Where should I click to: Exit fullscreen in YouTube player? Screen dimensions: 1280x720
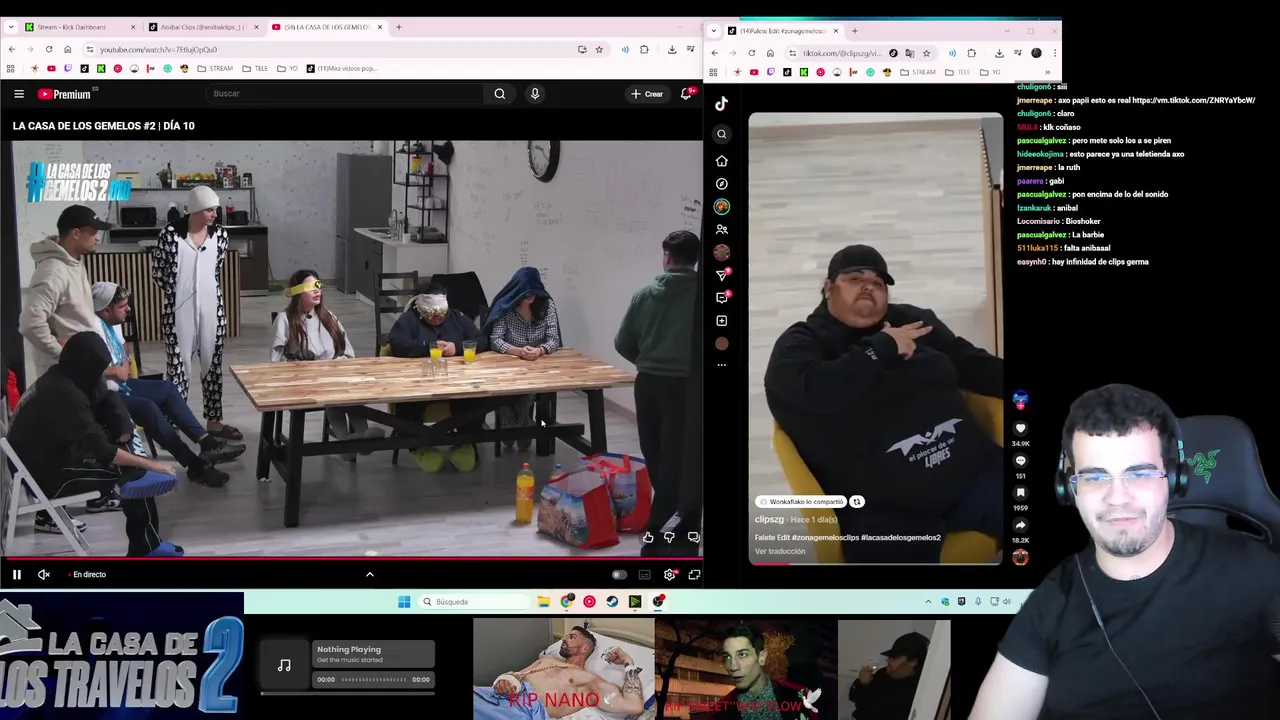pyautogui.click(x=694, y=574)
